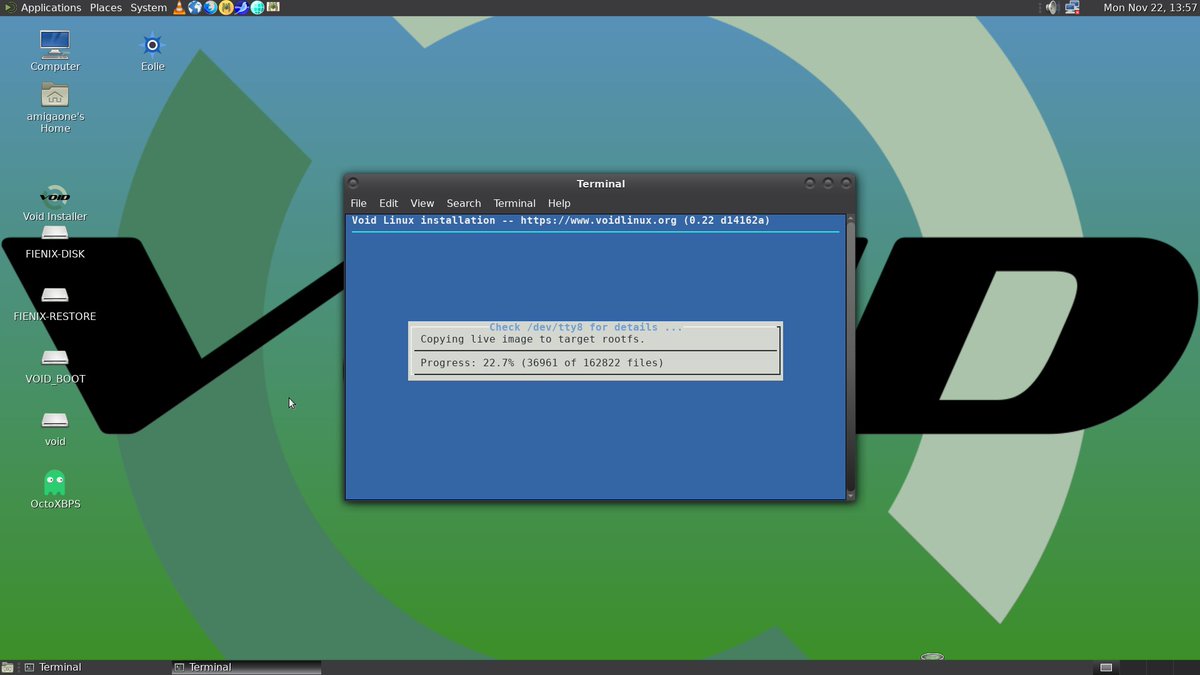
Task: Open the Places menu
Action: click(106, 7)
